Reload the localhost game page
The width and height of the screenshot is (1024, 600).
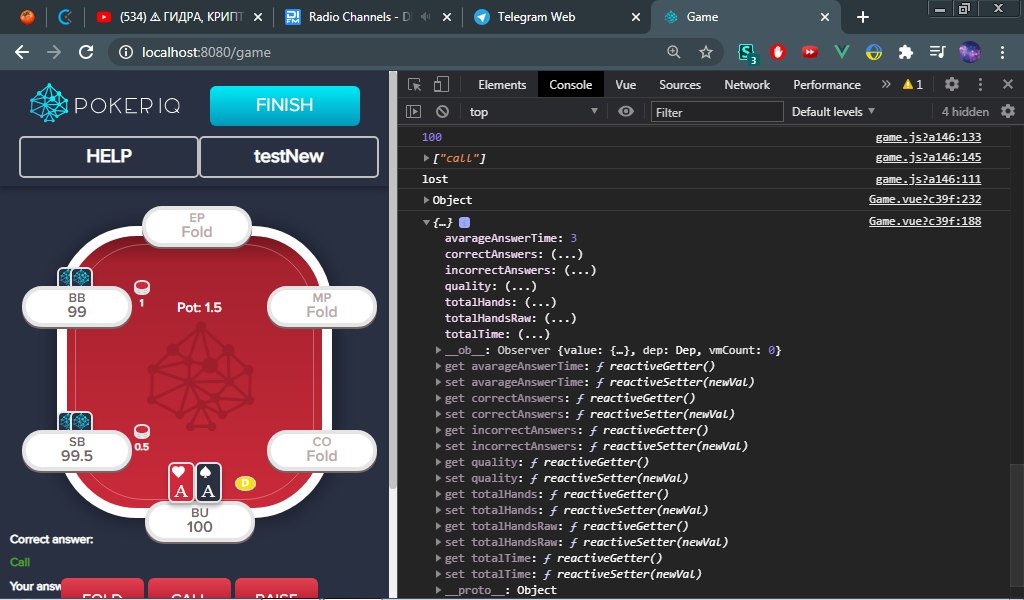click(x=86, y=52)
